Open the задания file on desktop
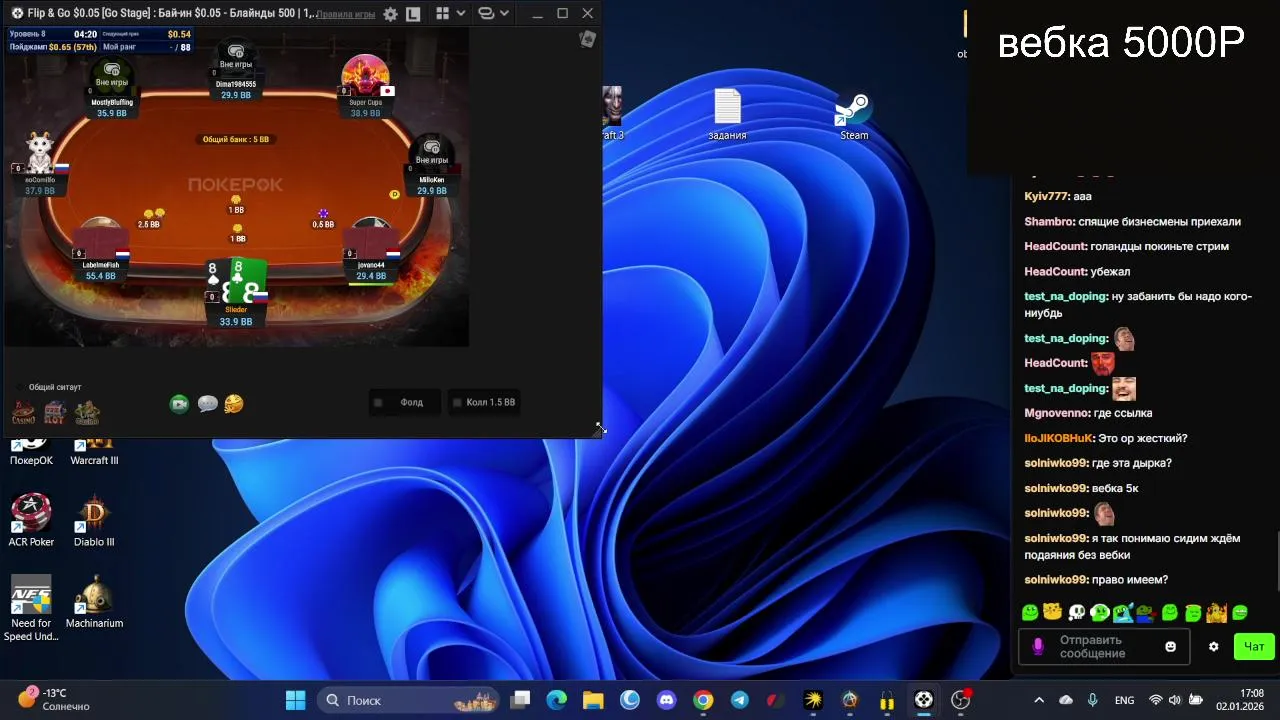Screen dimensions: 1280x720 pos(727,114)
